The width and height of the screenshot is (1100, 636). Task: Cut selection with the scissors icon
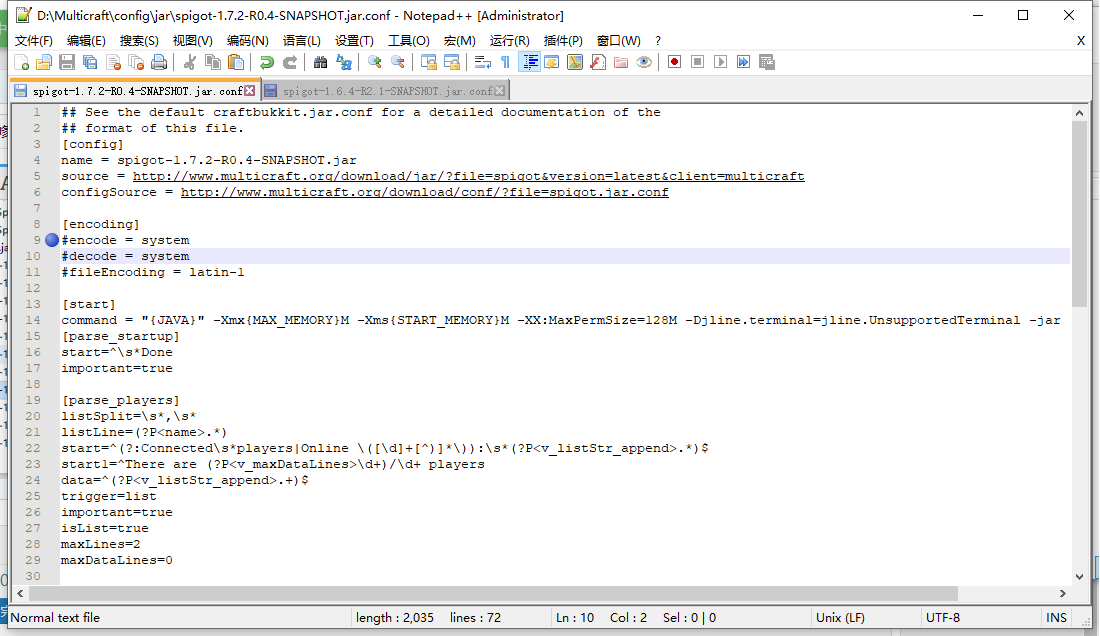[x=189, y=62]
